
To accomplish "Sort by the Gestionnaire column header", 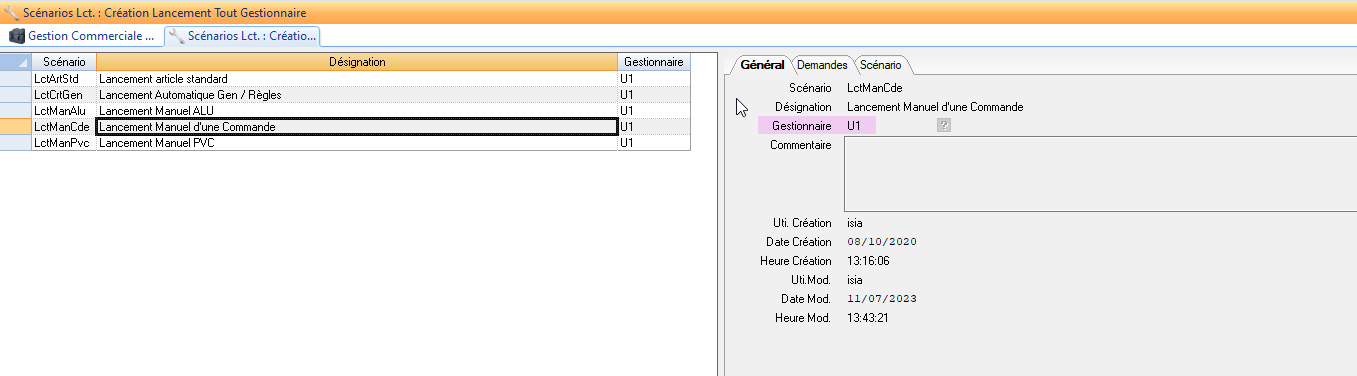I will click(654, 62).
